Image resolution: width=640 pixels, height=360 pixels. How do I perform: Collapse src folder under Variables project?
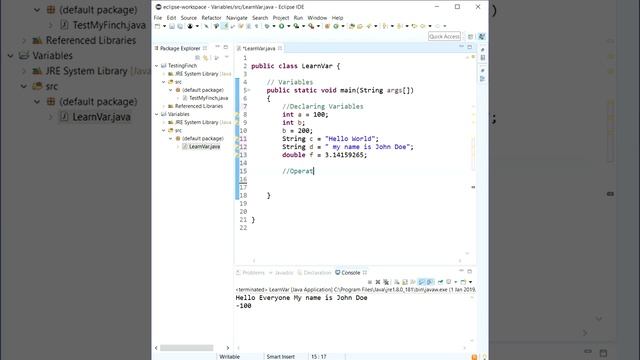pyautogui.click(x=164, y=130)
